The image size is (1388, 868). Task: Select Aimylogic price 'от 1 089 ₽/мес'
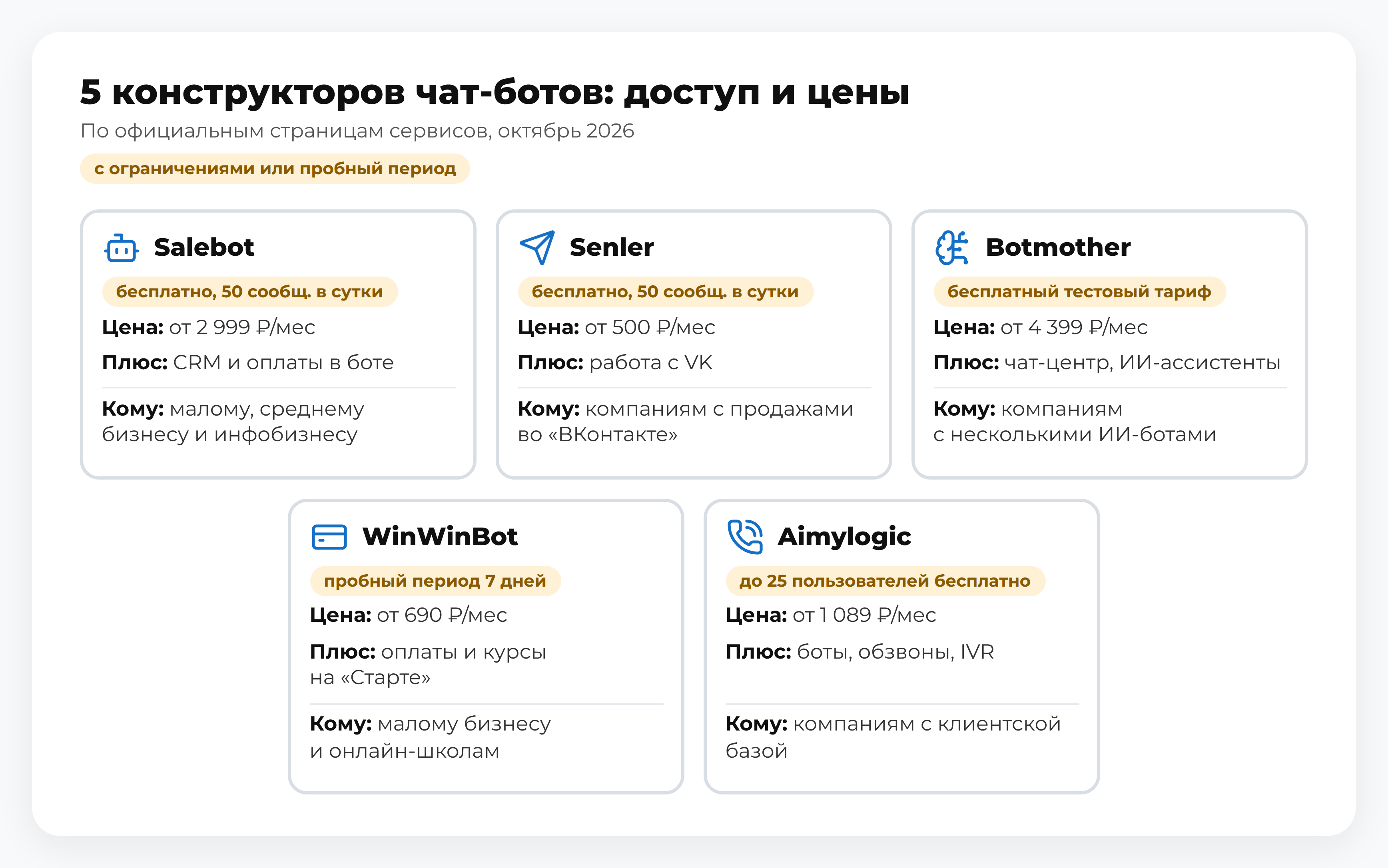864,615
